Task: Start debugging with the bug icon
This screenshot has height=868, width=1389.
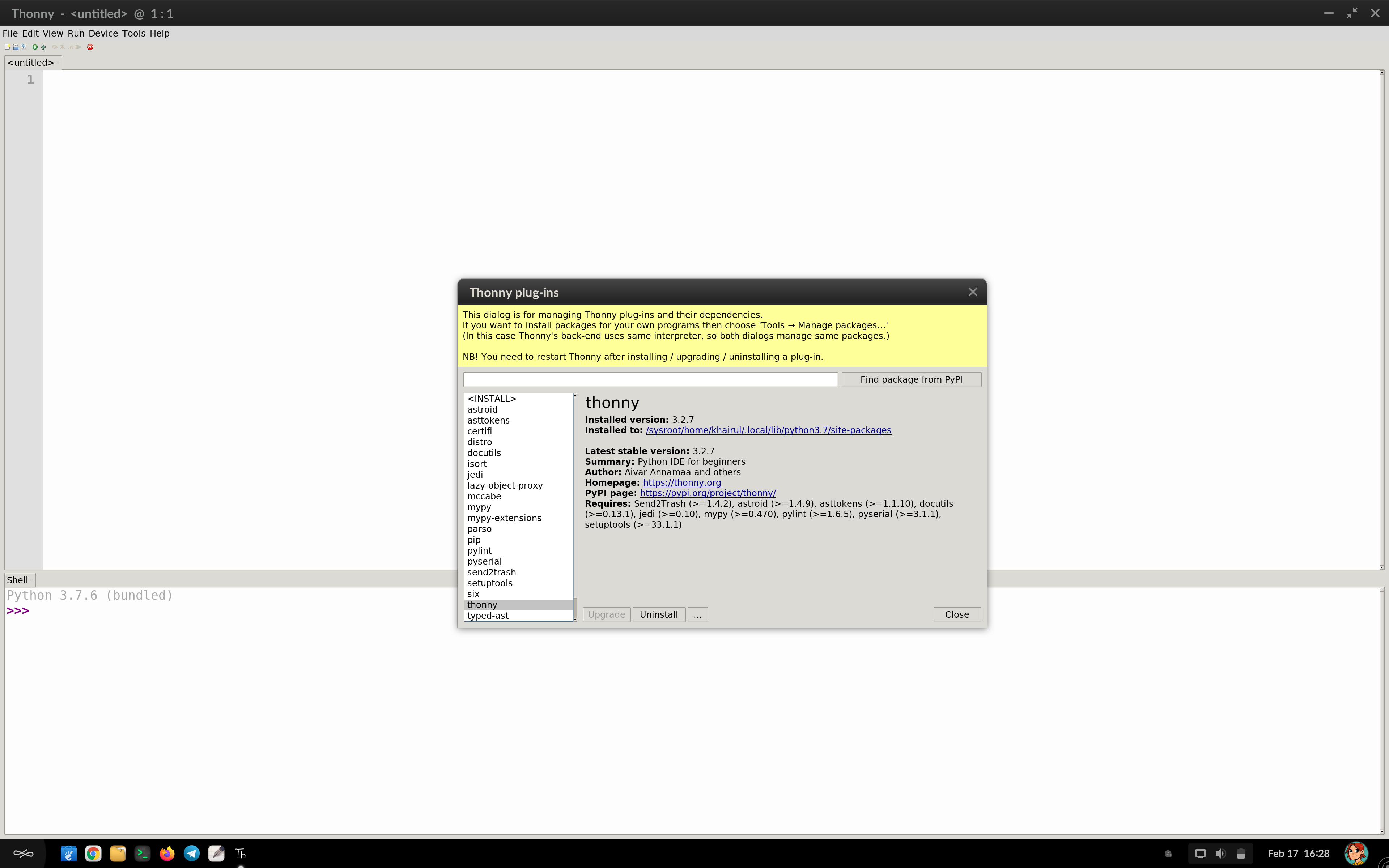Action: click(x=43, y=47)
